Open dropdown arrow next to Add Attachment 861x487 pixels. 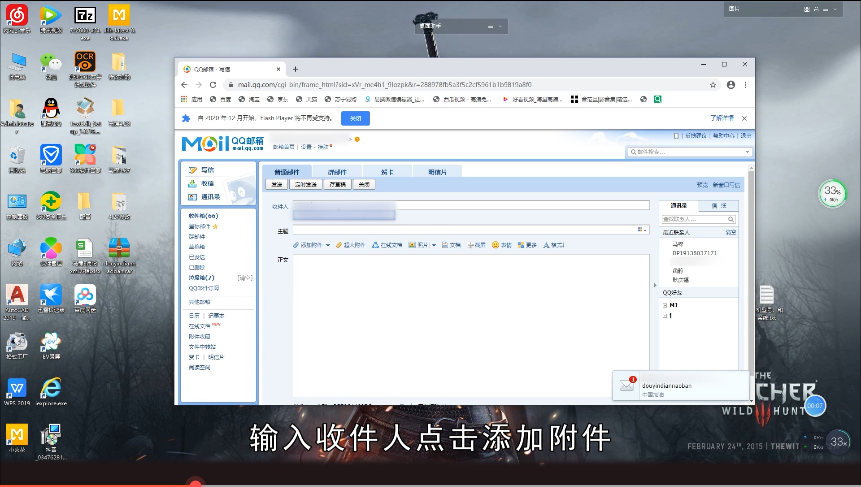coord(328,245)
